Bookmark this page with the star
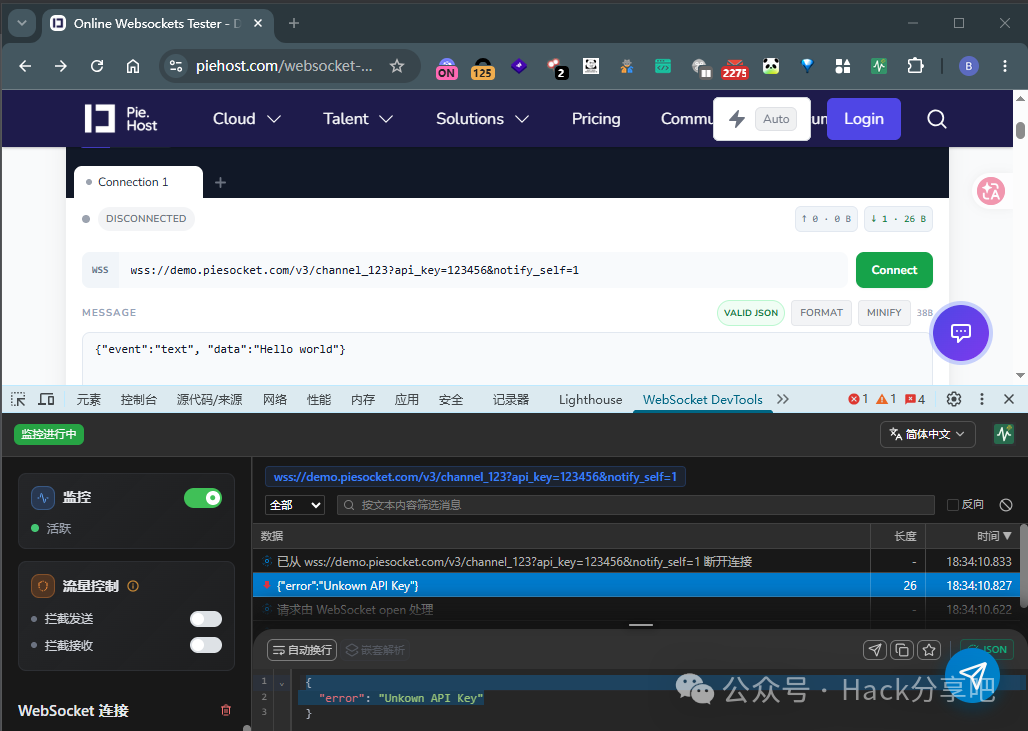1028x731 pixels. pyautogui.click(x=397, y=66)
